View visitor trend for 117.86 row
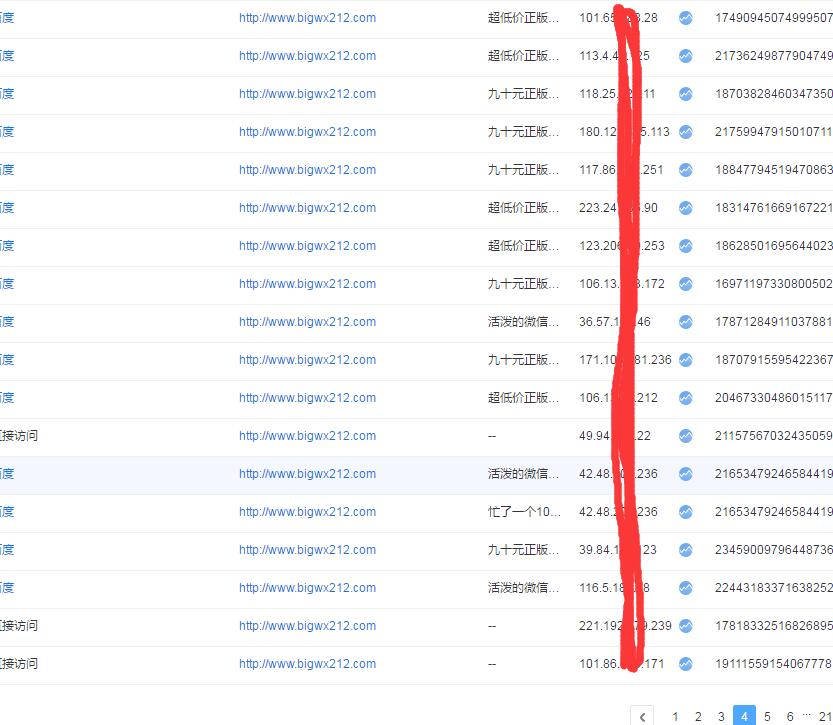833x725 pixels. coord(686,170)
